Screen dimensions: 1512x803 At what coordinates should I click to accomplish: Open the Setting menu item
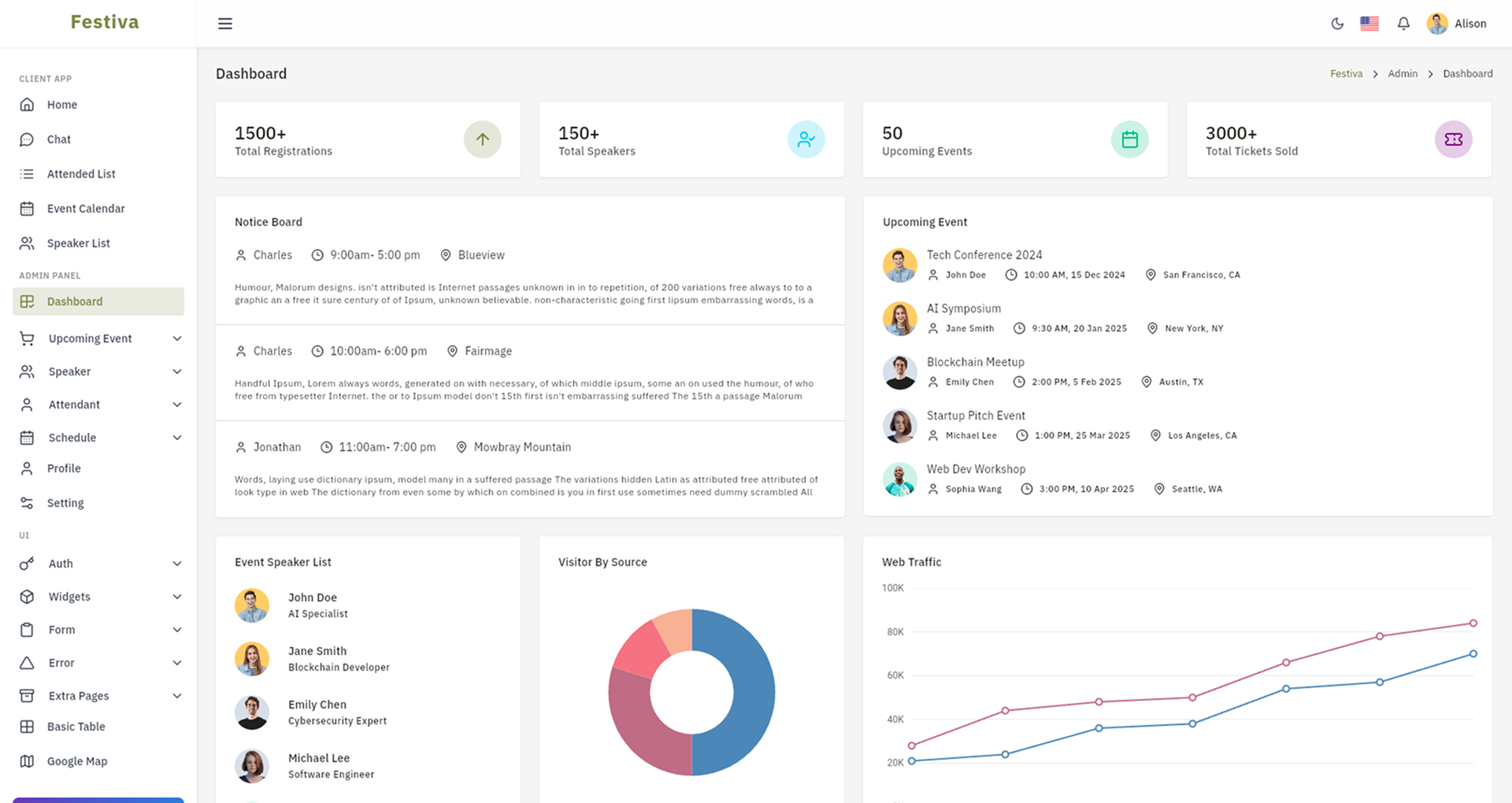point(65,502)
